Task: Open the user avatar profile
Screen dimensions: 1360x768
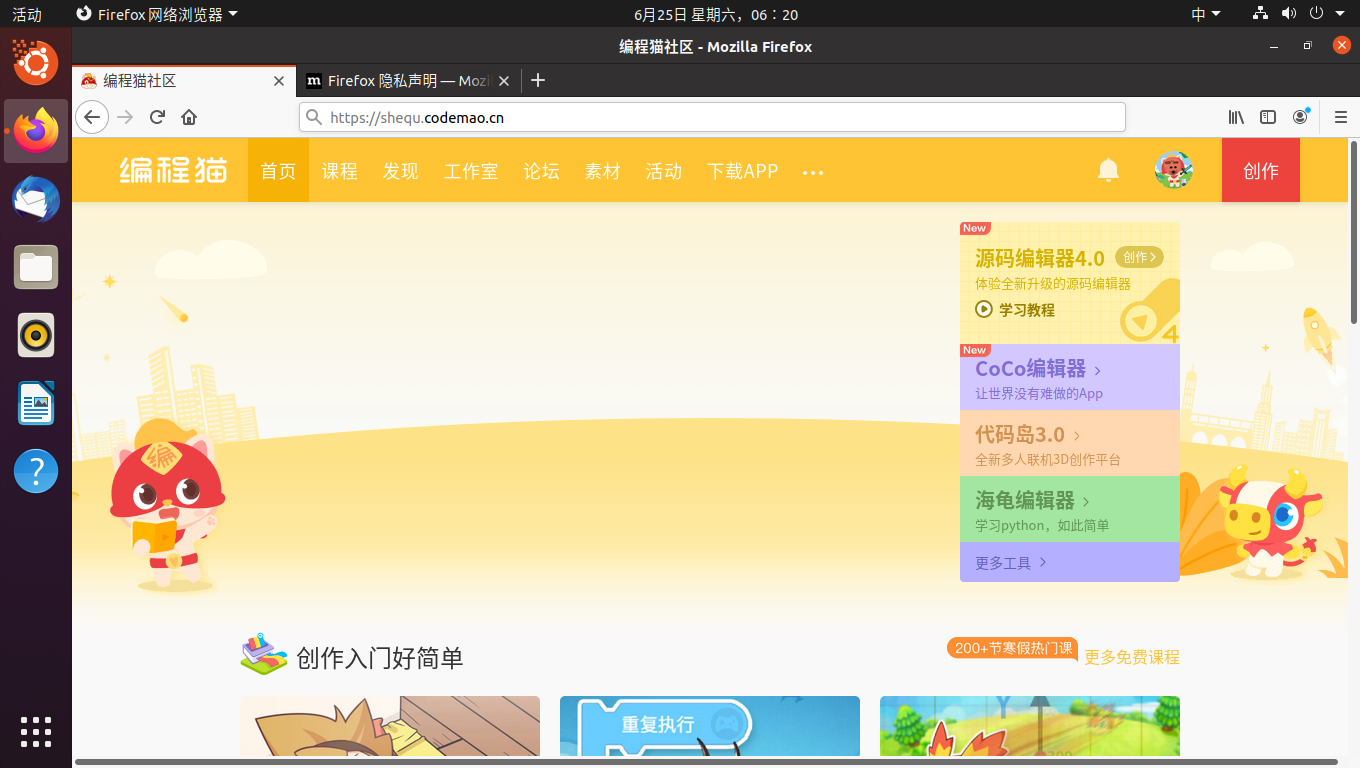Action: pos(1174,170)
